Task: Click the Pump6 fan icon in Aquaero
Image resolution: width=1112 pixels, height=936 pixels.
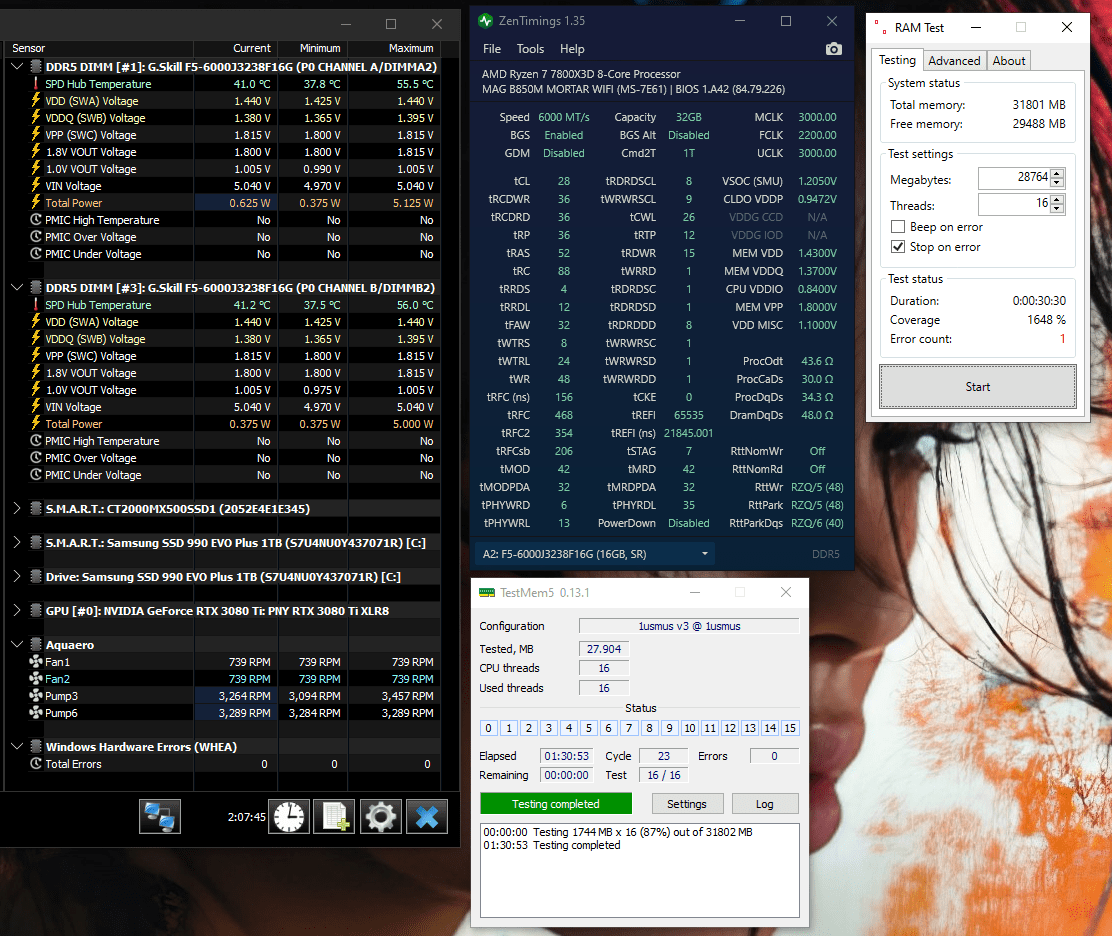Action: [x=35, y=713]
